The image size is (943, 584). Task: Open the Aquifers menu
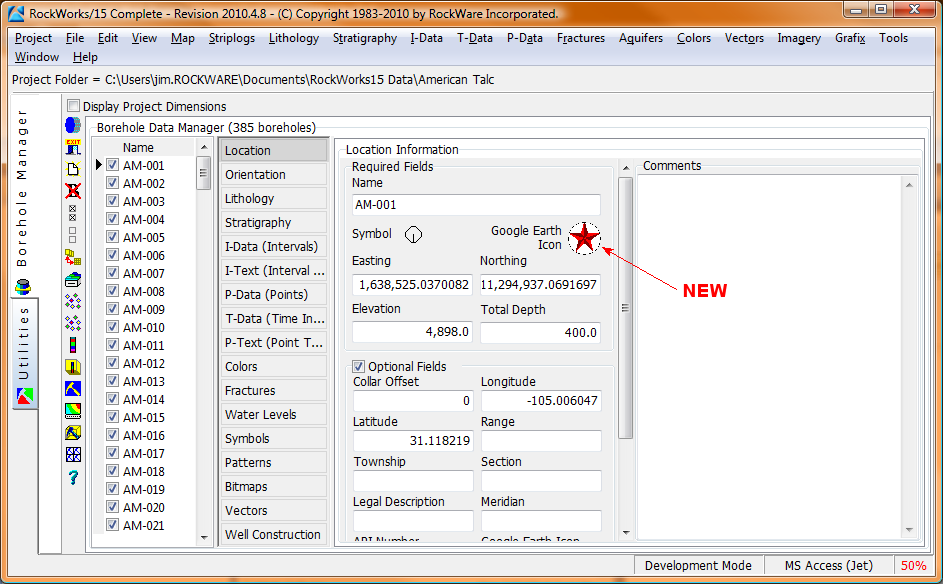(x=640, y=38)
